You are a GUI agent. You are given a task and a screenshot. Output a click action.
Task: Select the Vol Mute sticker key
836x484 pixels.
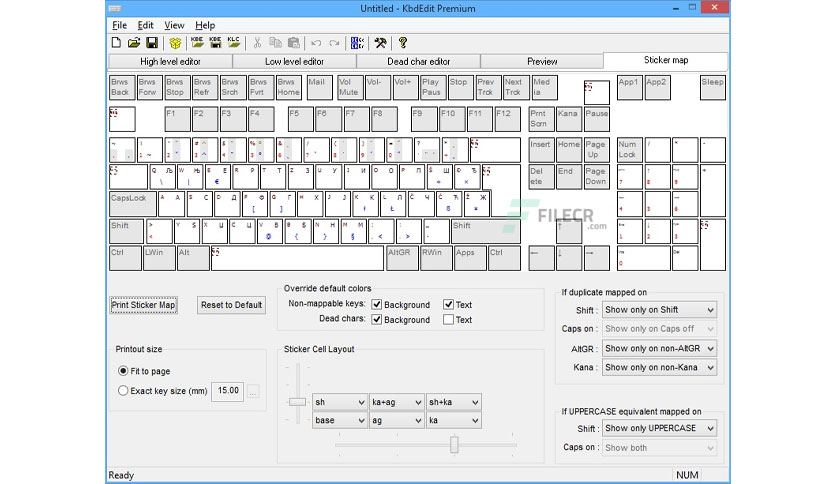[x=350, y=87]
